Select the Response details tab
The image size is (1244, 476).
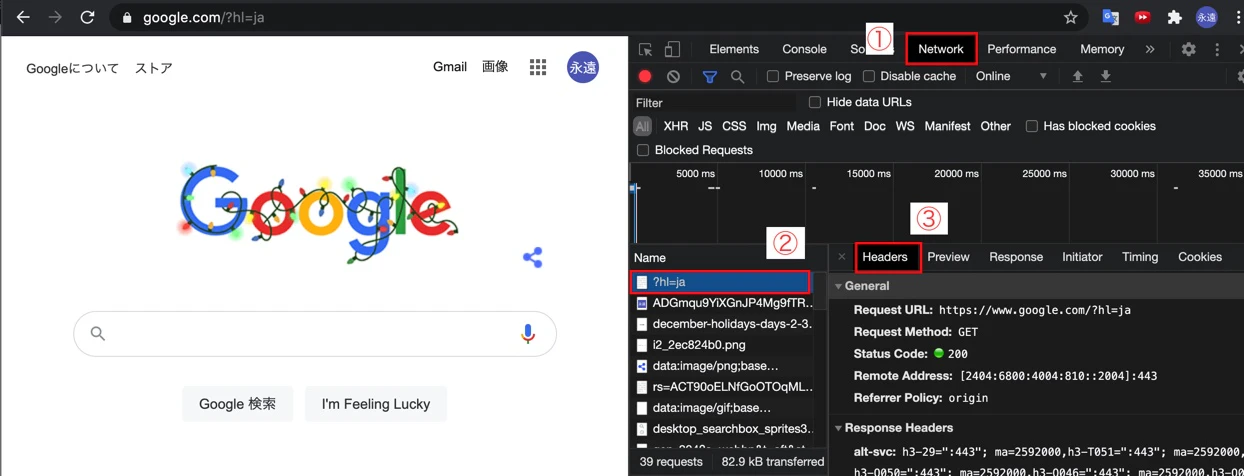[1016, 257]
